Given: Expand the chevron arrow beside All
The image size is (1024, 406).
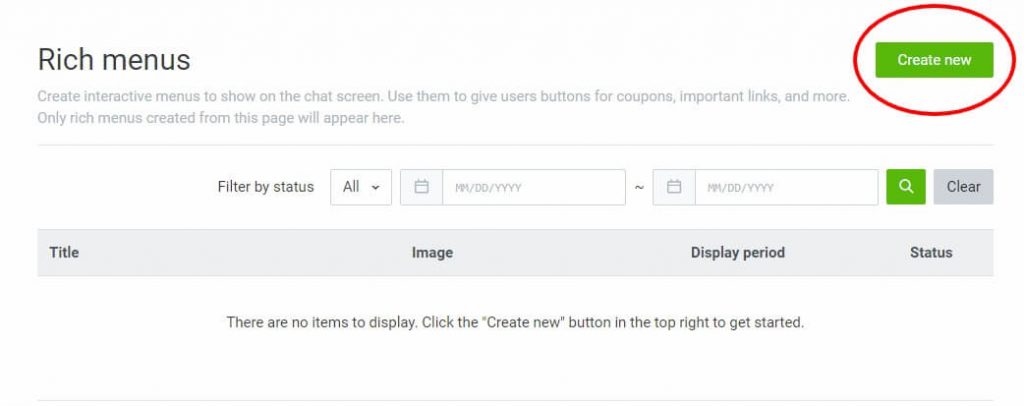Looking at the screenshot, I should pyautogui.click(x=376, y=187).
